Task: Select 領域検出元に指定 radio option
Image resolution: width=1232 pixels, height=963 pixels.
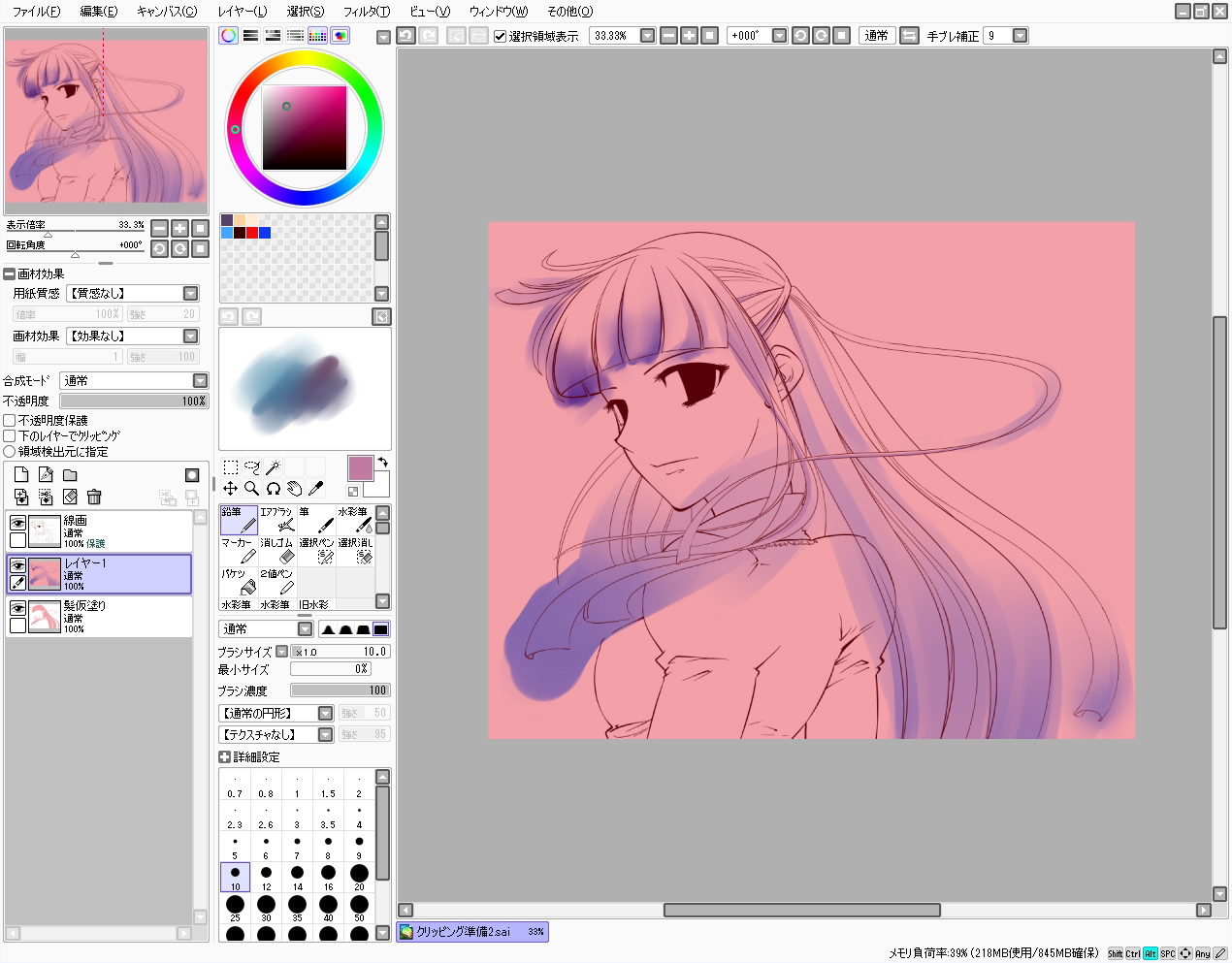Action: pos(10,452)
